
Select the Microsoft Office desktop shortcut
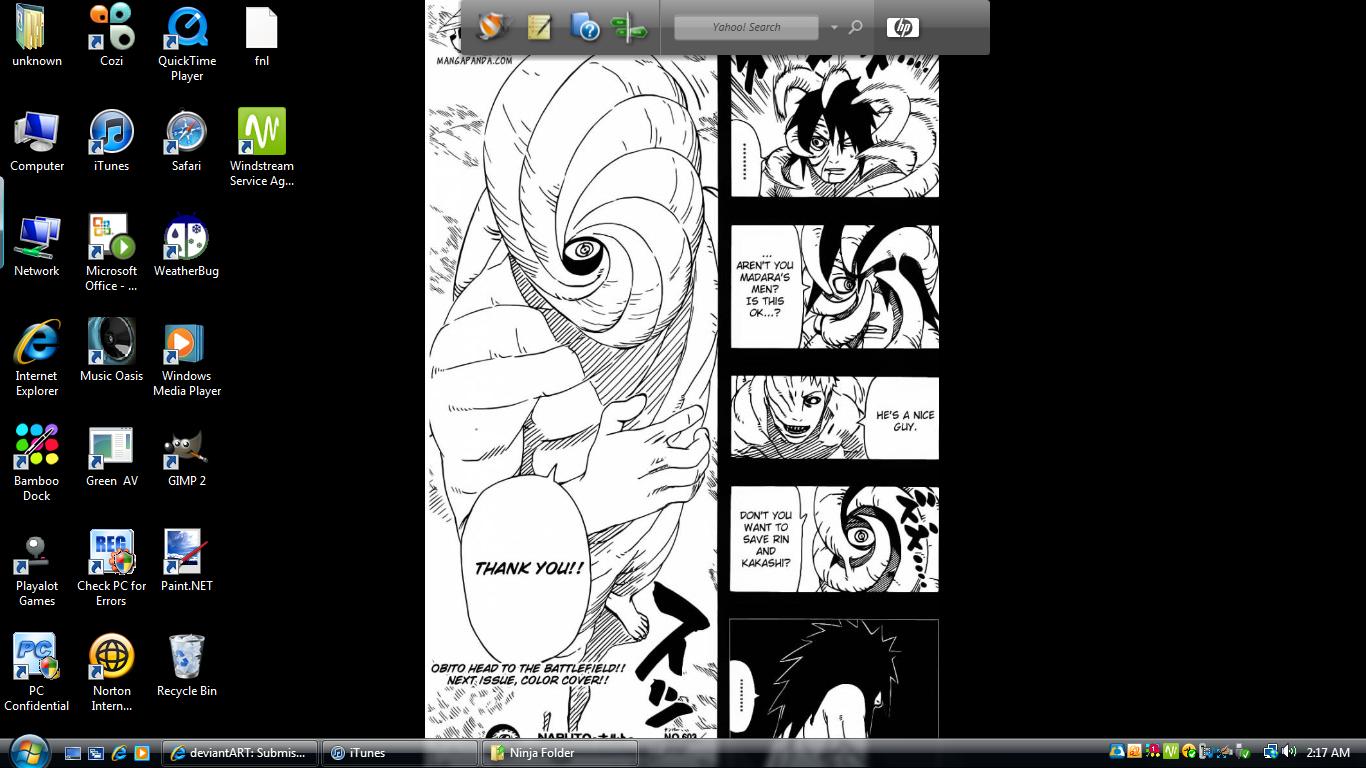pyautogui.click(x=111, y=253)
